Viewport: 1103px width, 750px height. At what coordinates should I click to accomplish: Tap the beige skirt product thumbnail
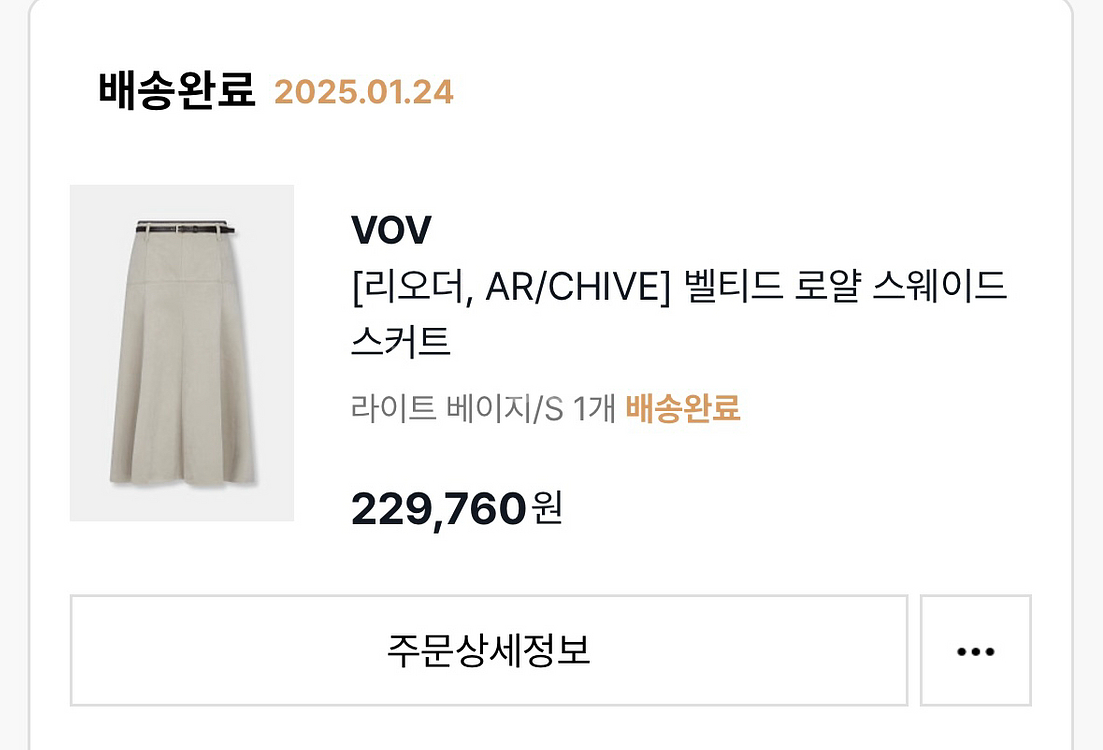181,353
